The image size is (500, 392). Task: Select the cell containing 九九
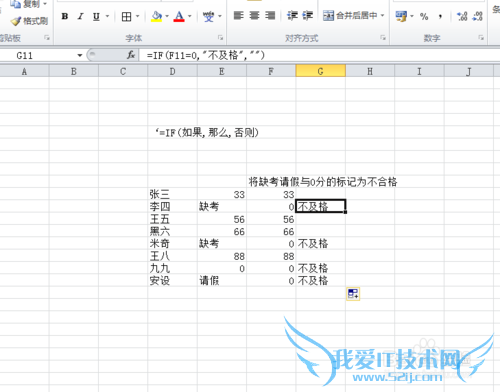(x=172, y=268)
